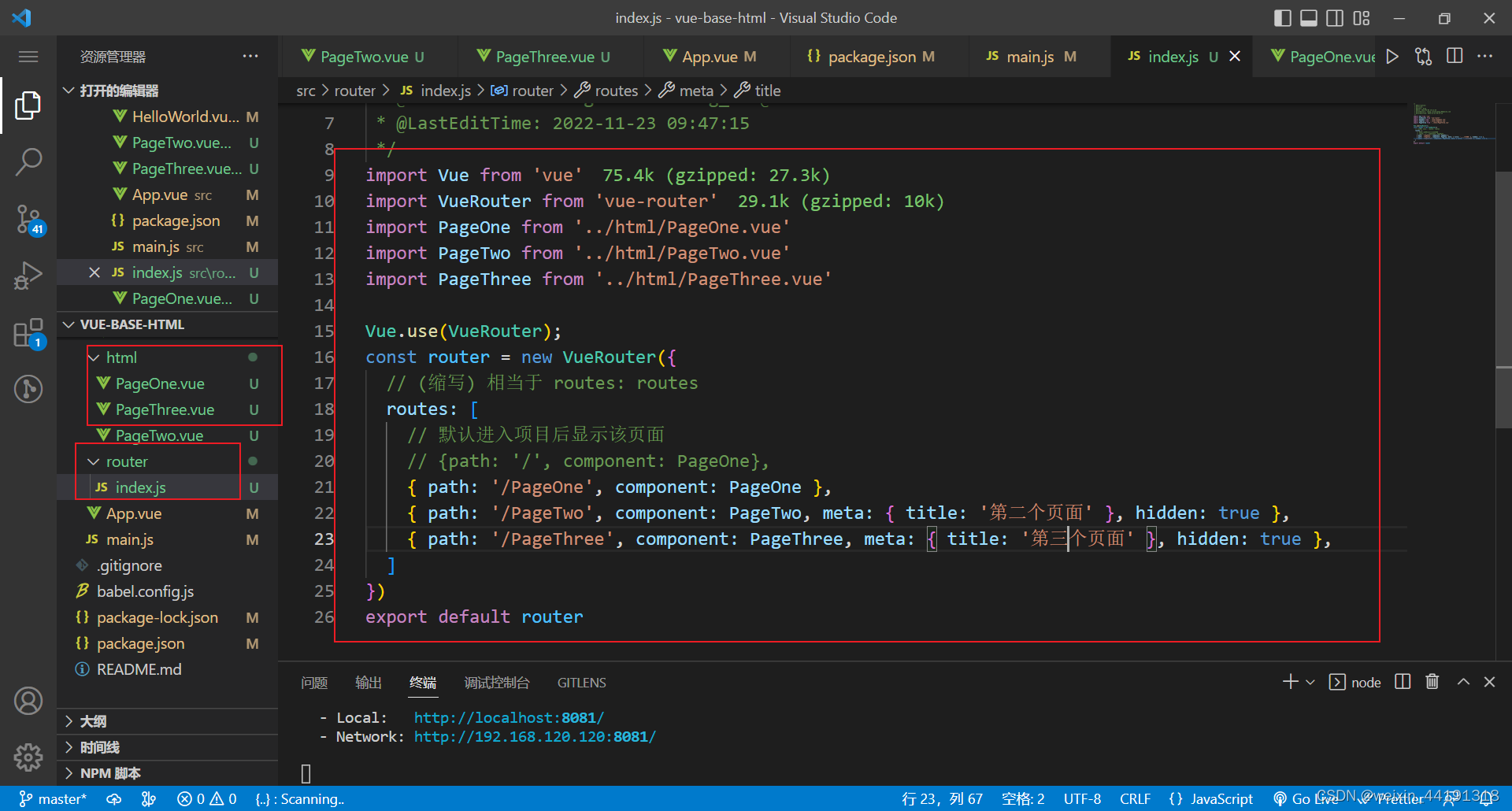The height and width of the screenshot is (811, 1512).
Task: Open the Manage gear icon
Action: click(x=28, y=757)
